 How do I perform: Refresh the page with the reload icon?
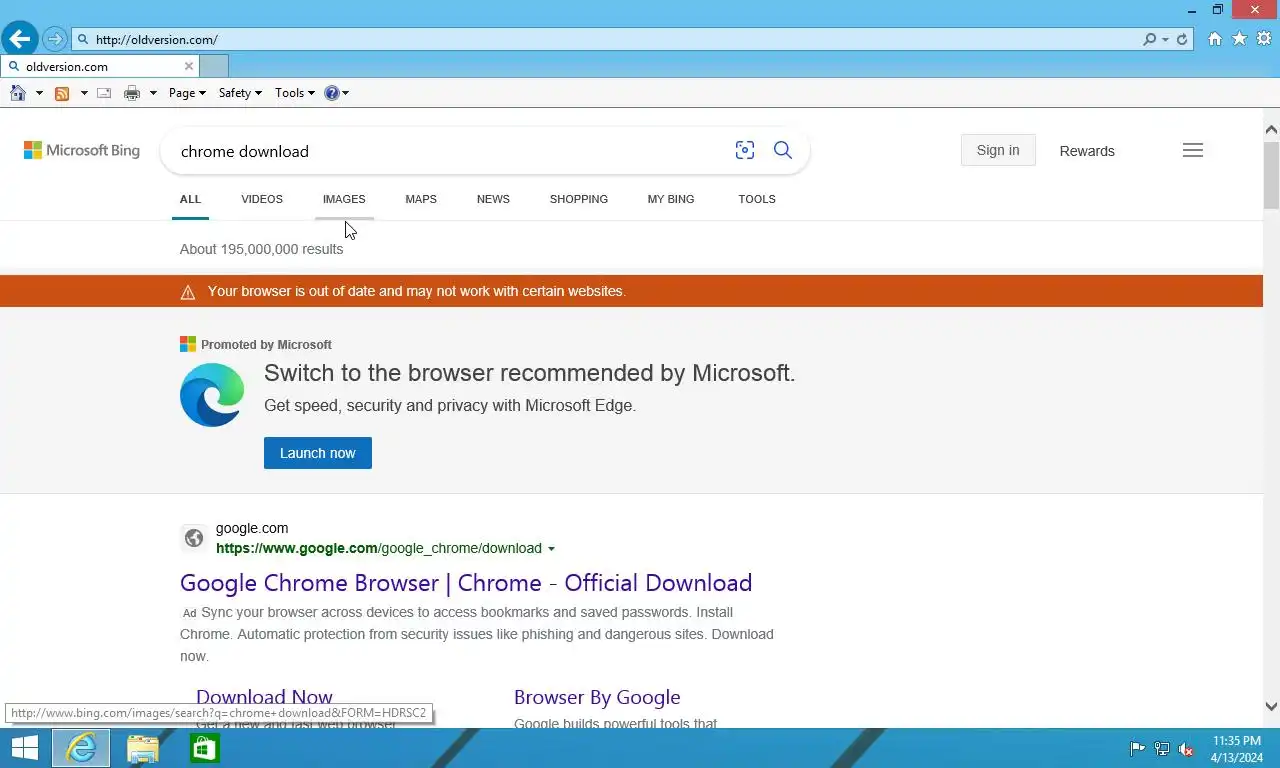point(1182,40)
